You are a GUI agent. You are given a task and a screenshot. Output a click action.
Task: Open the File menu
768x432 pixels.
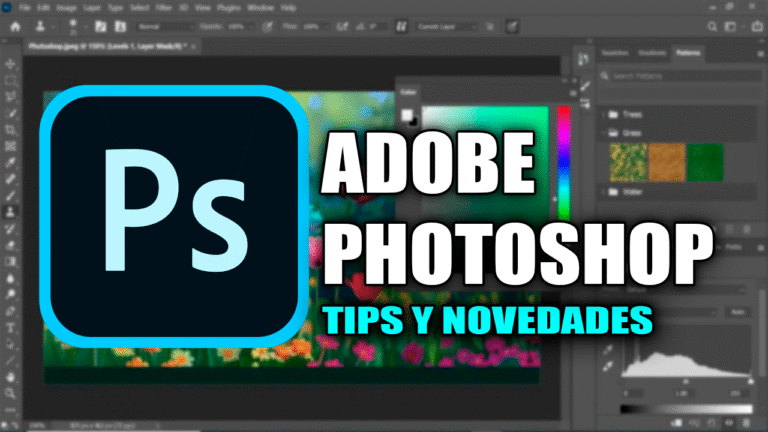[x=24, y=8]
